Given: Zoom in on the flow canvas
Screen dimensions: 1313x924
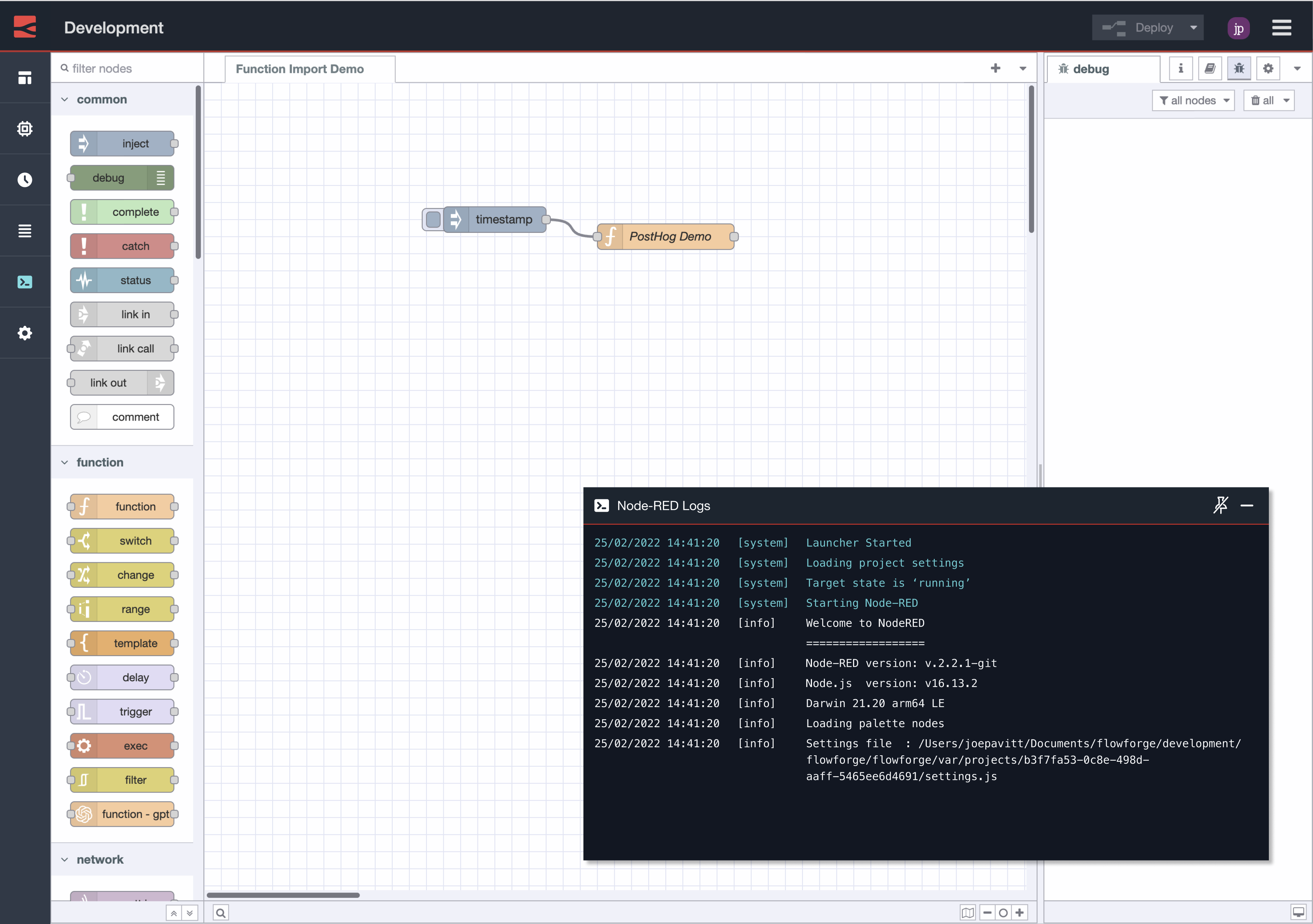Looking at the screenshot, I should [1020, 913].
